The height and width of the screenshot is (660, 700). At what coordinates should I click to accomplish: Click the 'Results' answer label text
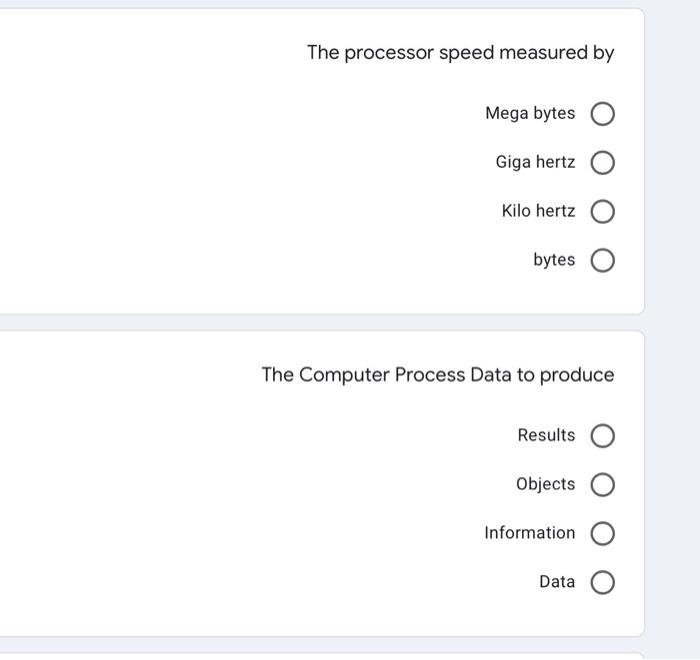click(x=546, y=436)
